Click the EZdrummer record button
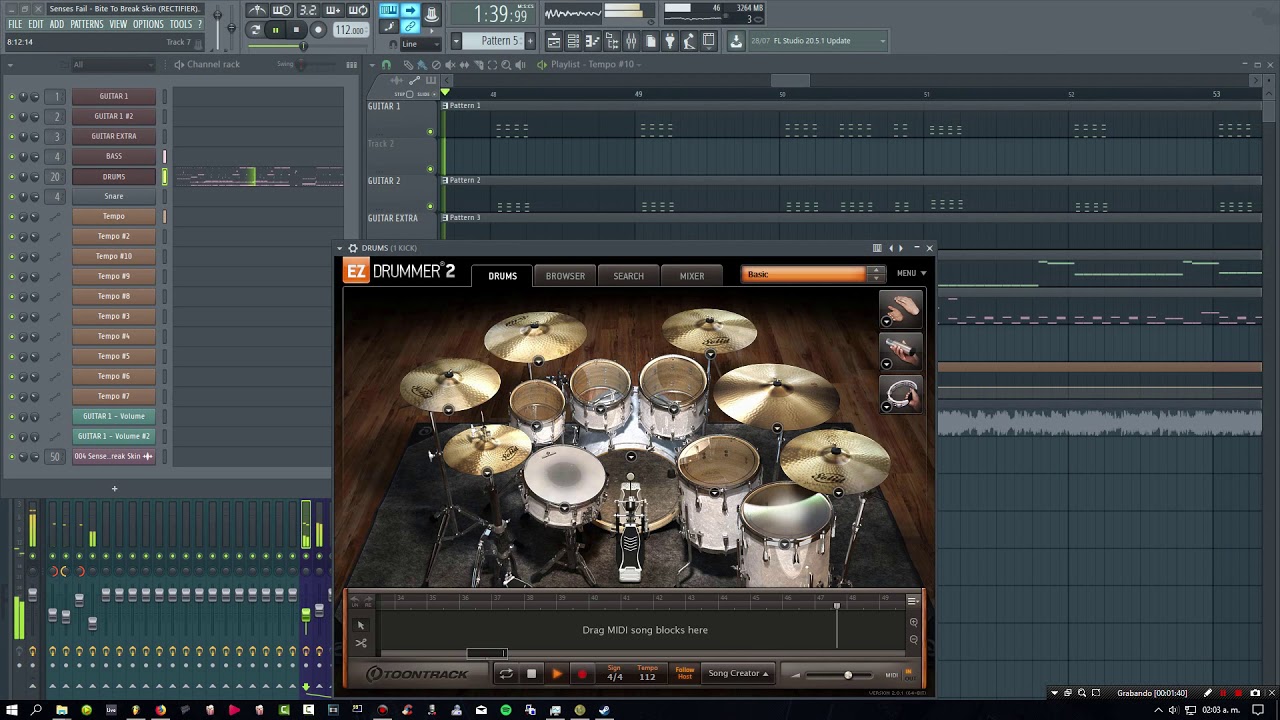1280x720 pixels. [582, 674]
